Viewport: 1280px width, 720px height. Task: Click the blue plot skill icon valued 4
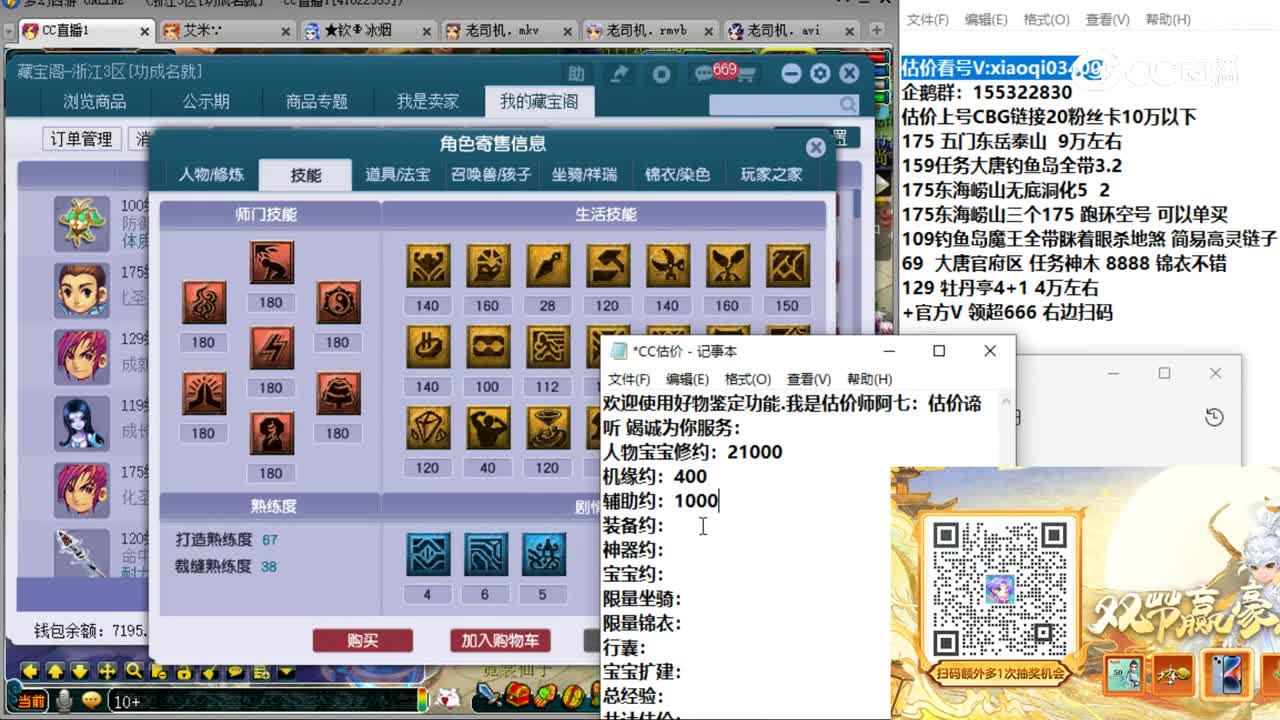click(427, 554)
